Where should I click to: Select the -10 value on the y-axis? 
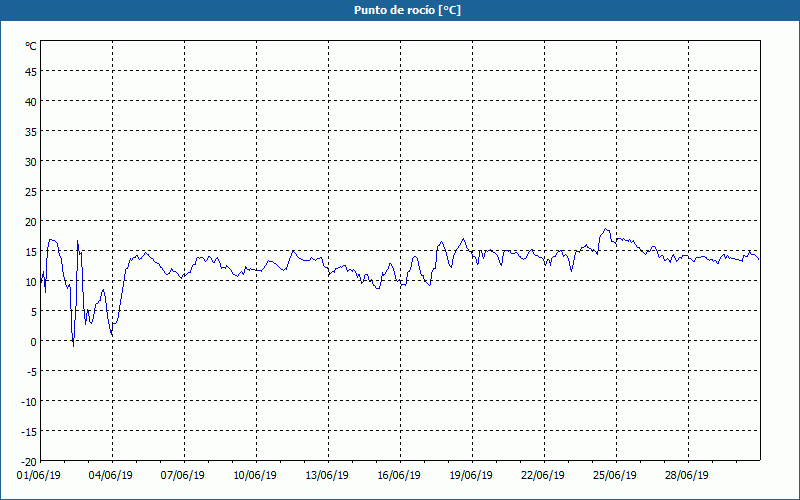coord(29,402)
